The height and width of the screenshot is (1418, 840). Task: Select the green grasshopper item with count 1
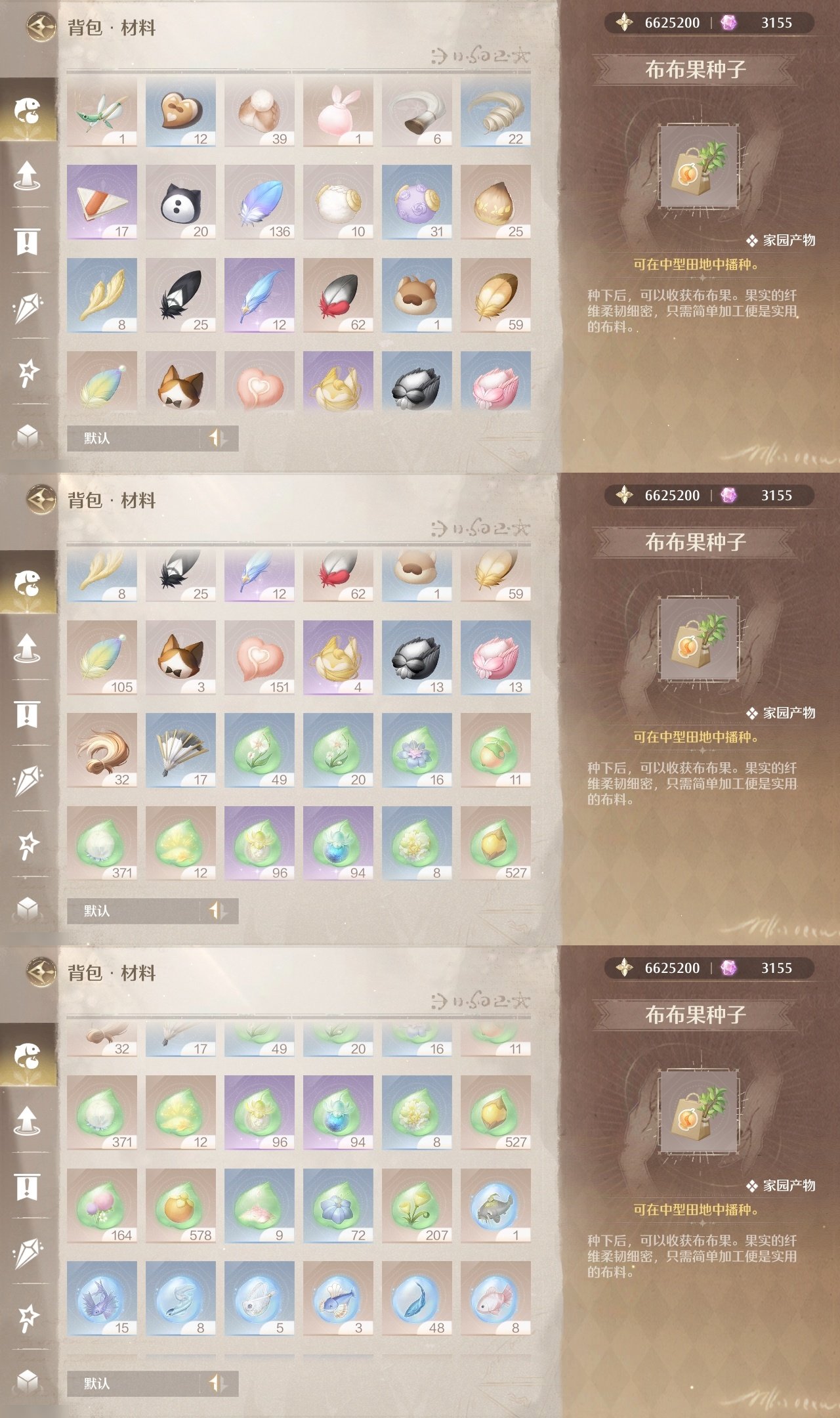(x=102, y=112)
